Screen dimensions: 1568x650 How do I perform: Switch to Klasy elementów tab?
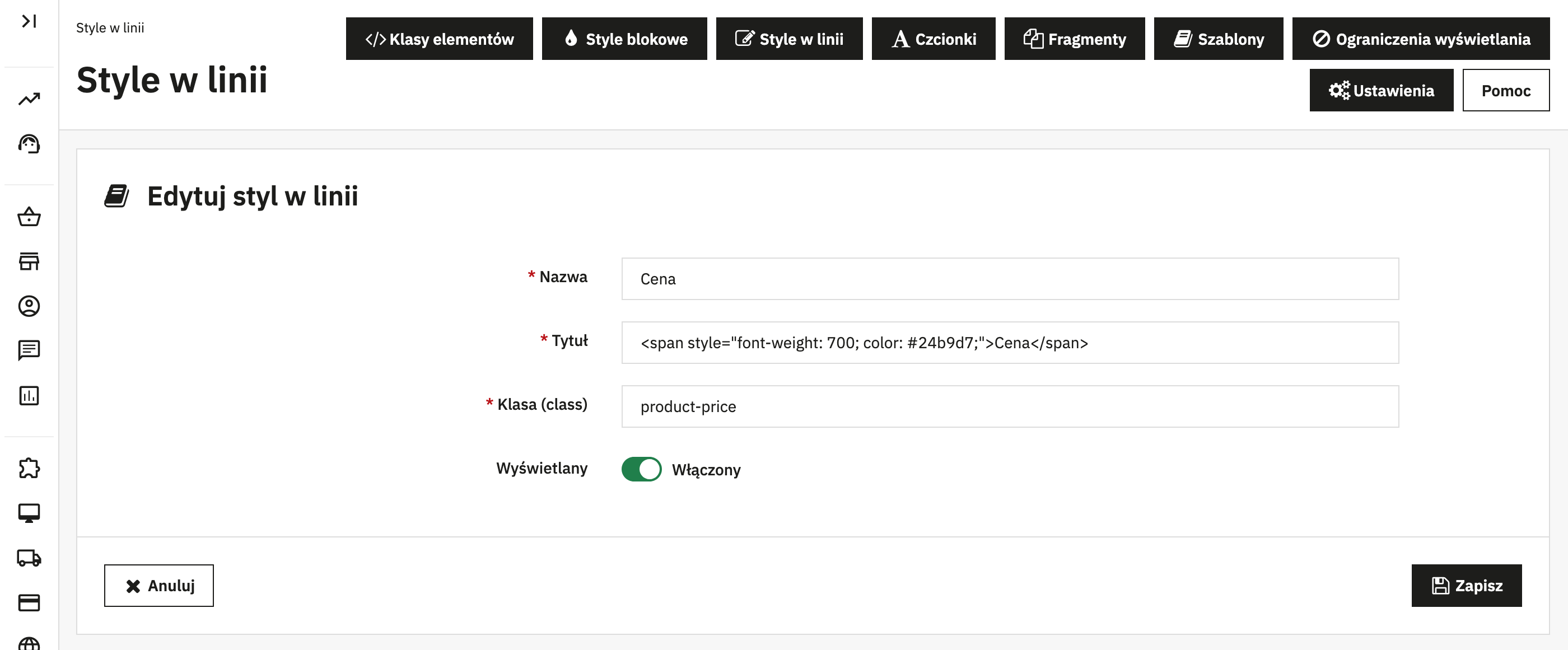439,39
